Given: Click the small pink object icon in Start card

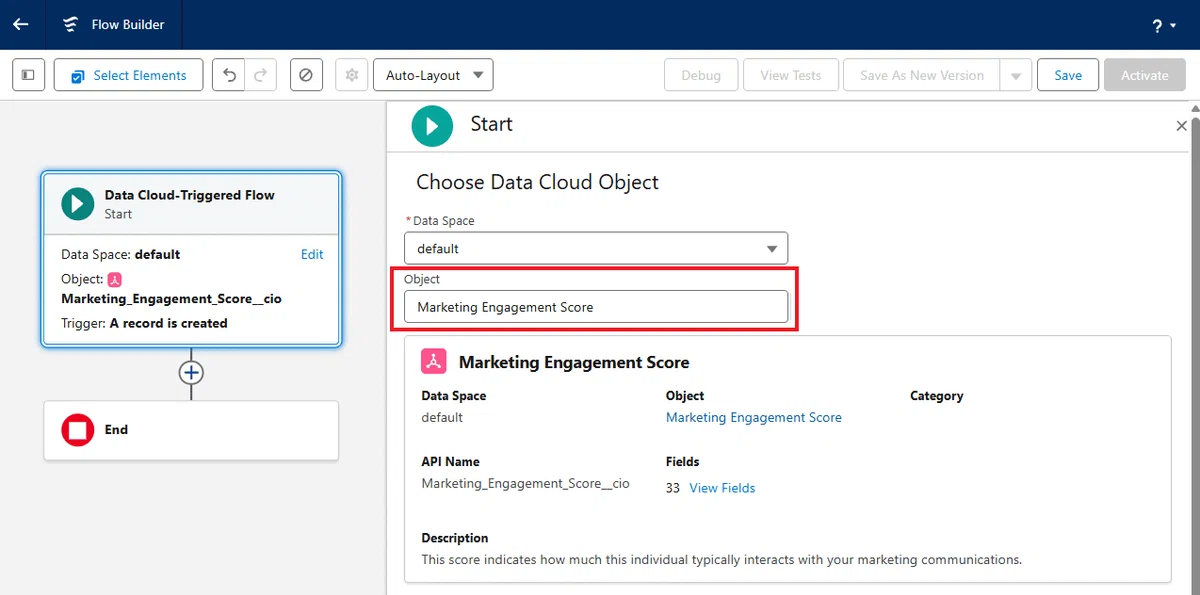Looking at the screenshot, I should pos(114,280).
